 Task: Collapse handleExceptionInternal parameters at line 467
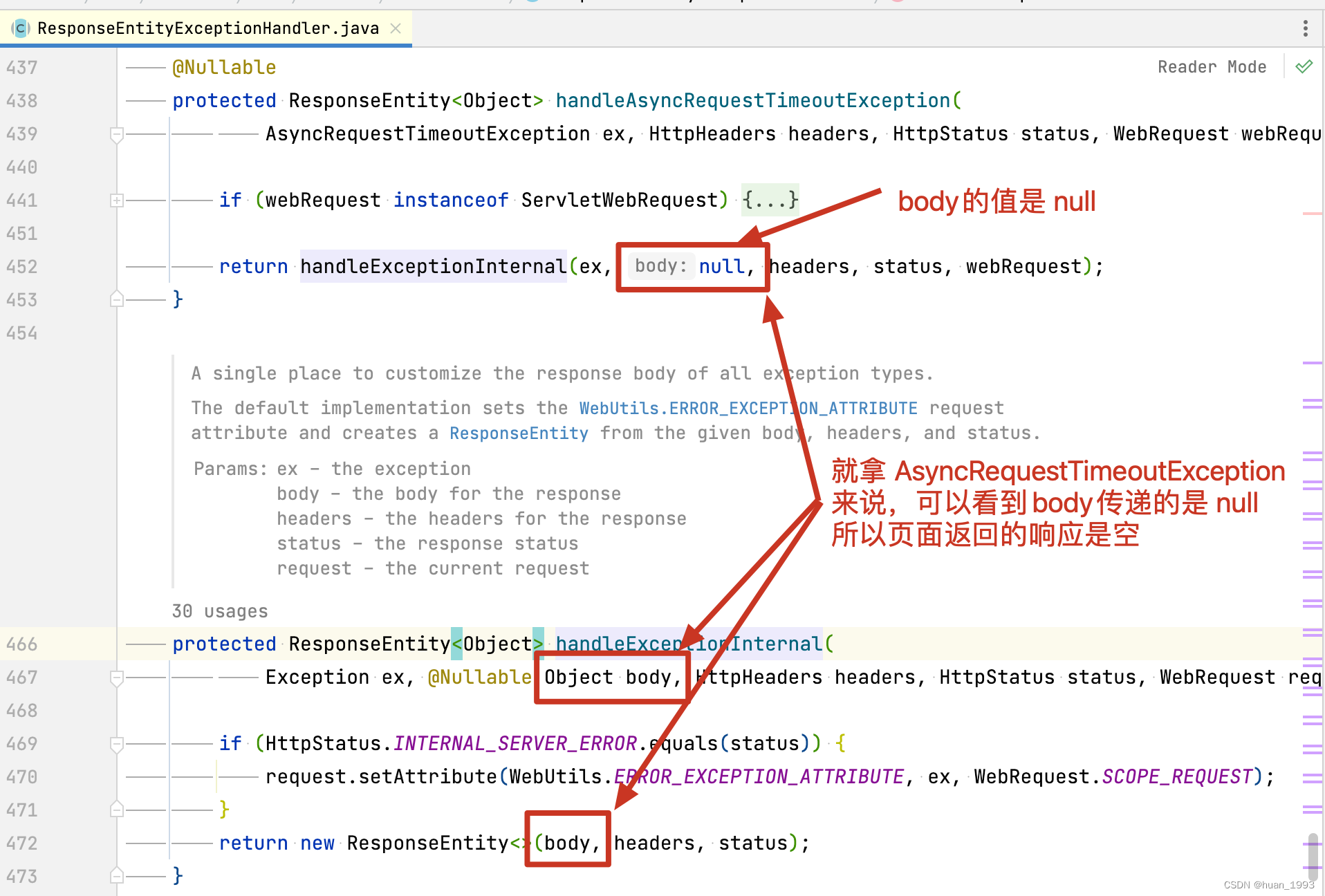(x=117, y=678)
